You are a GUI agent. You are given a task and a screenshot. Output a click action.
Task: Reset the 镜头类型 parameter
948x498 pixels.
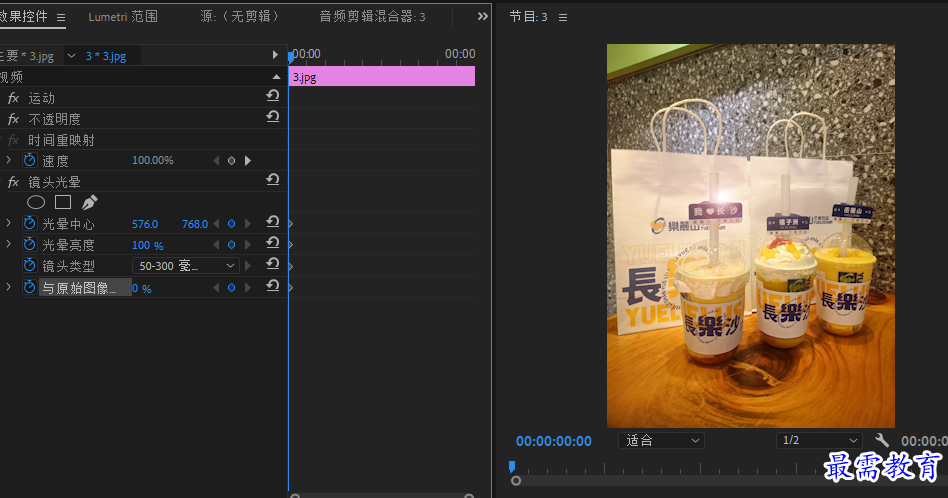pyautogui.click(x=273, y=264)
